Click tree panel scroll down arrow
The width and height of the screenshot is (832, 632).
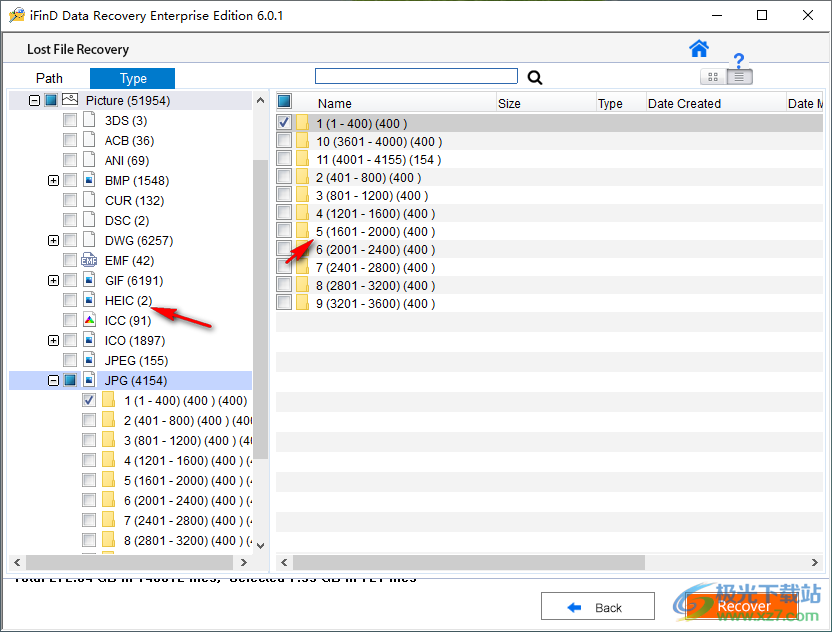tap(260, 546)
